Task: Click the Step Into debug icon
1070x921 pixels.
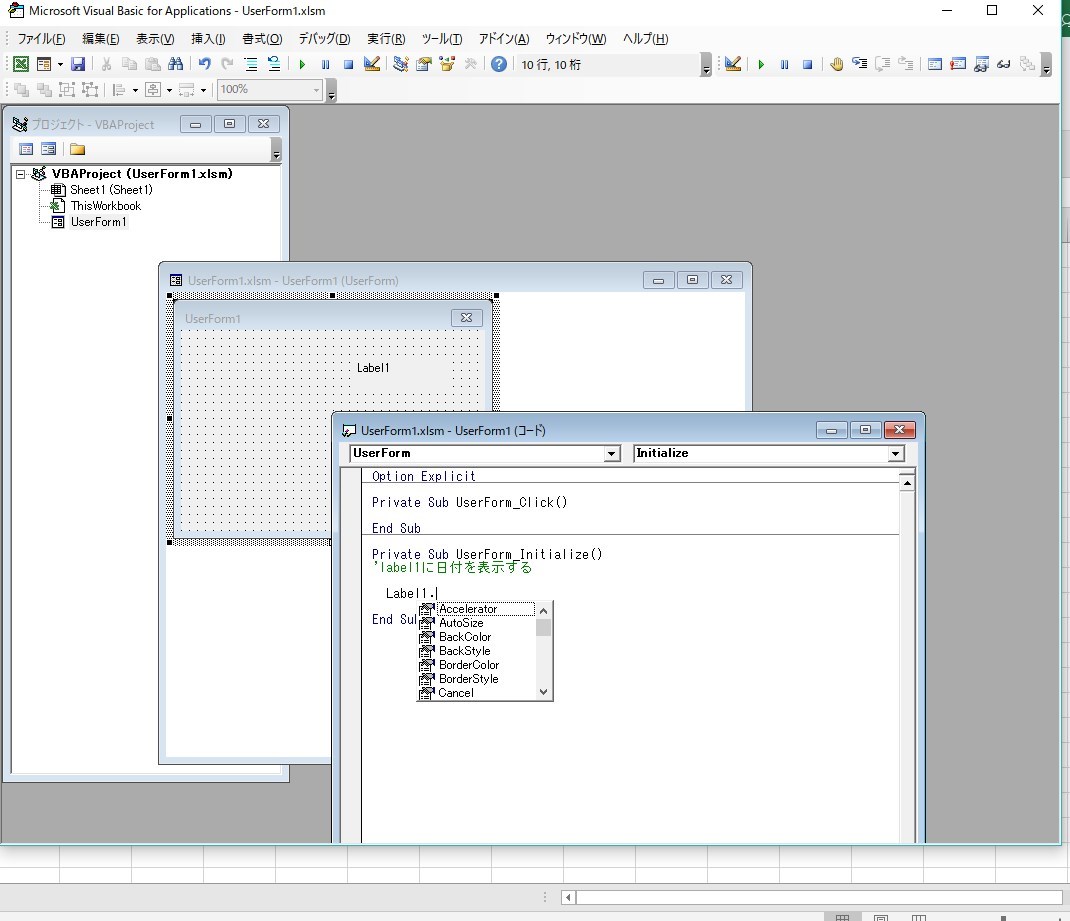Action: tap(860, 64)
